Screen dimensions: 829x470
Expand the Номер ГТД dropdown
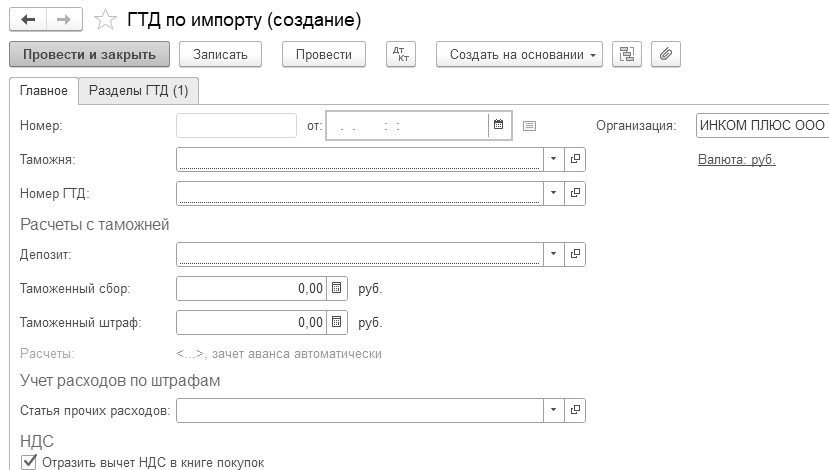[555, 193]
